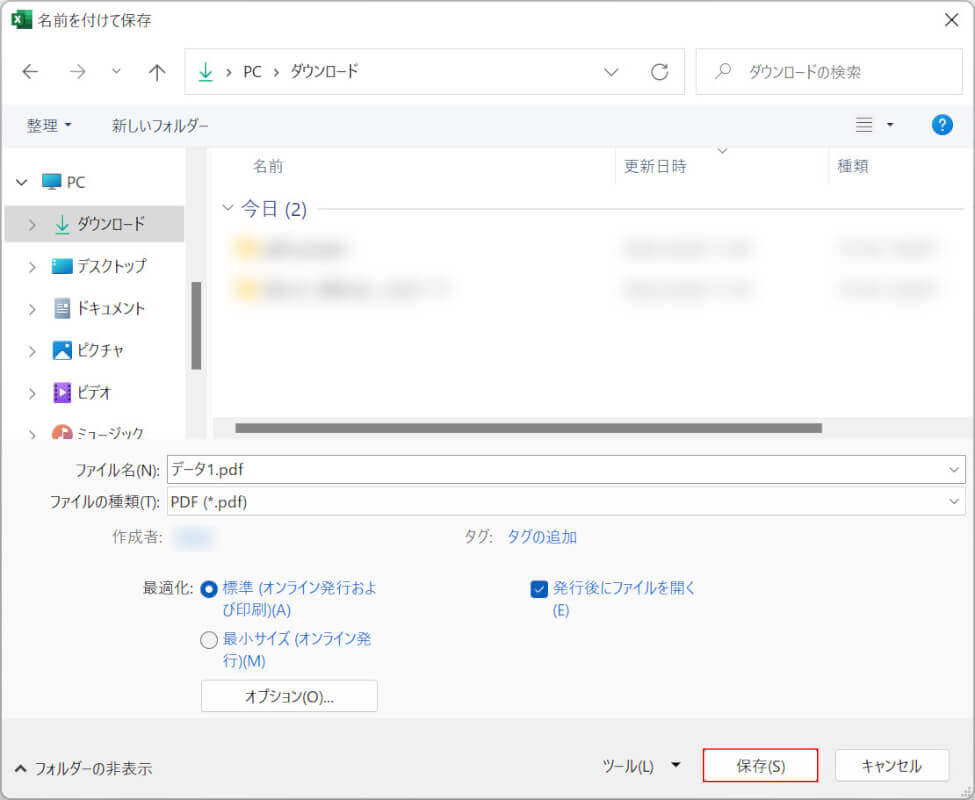Click the horizontal scrollbar in file list
The height and width of the screenshot is (800, 975).
[528, 427]
